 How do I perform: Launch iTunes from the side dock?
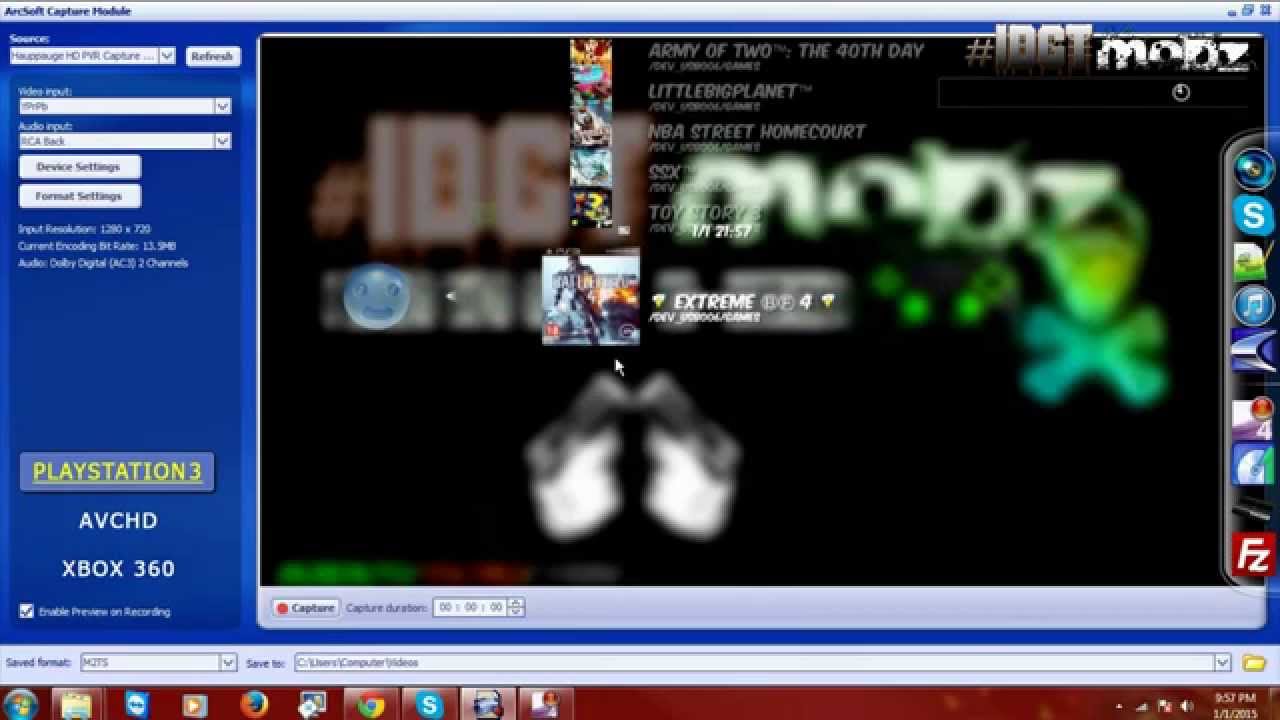click(1253, 306)
